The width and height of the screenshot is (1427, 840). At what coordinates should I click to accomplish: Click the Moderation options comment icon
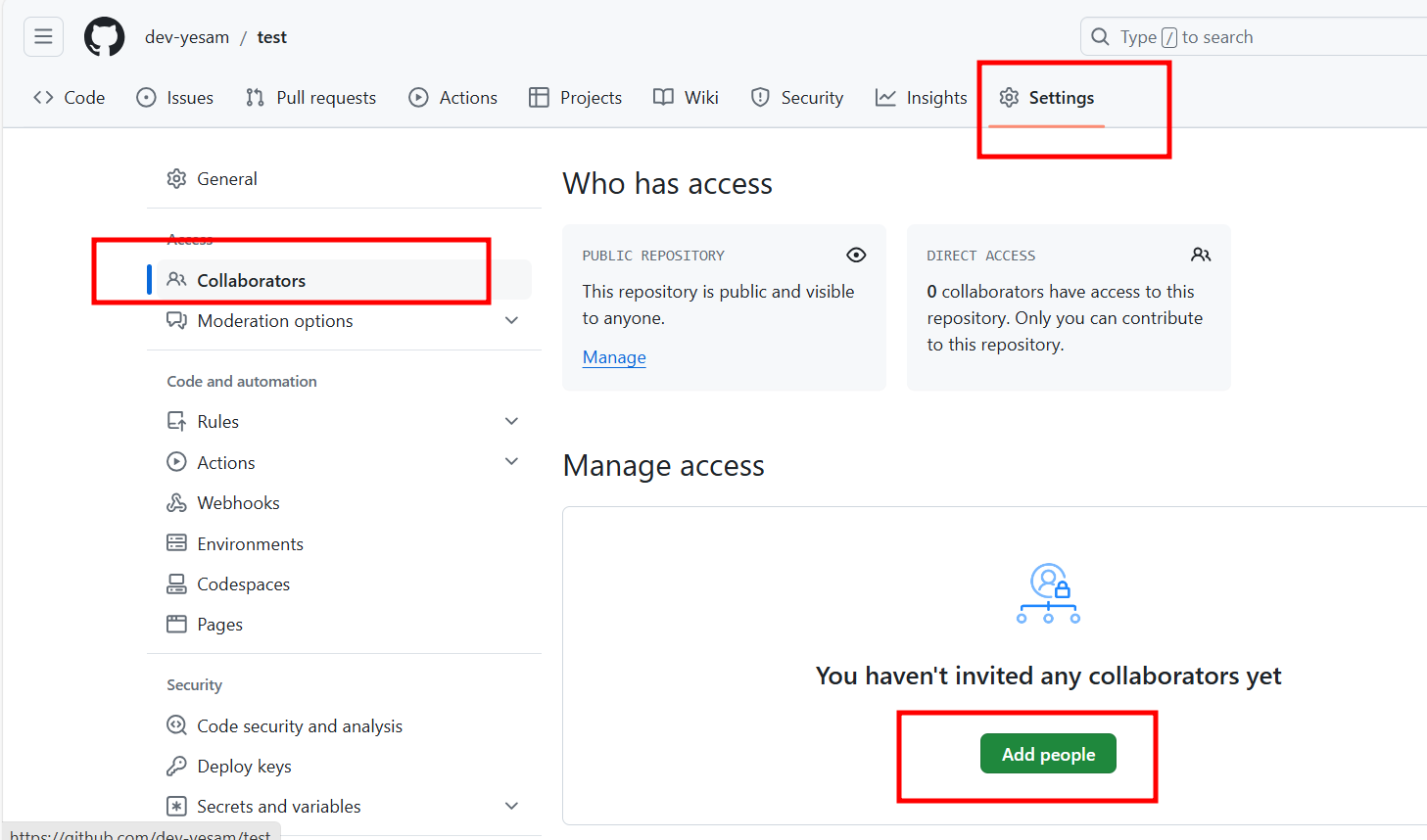176,320
